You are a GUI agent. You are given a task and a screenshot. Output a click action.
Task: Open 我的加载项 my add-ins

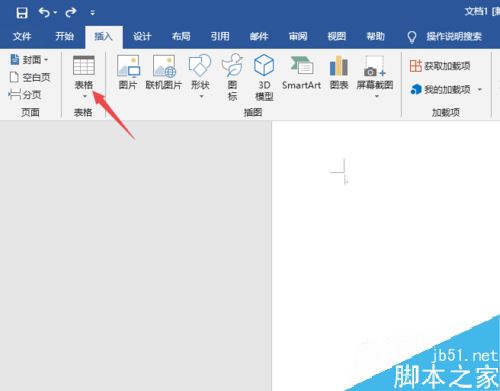click(x=441, y=89)
